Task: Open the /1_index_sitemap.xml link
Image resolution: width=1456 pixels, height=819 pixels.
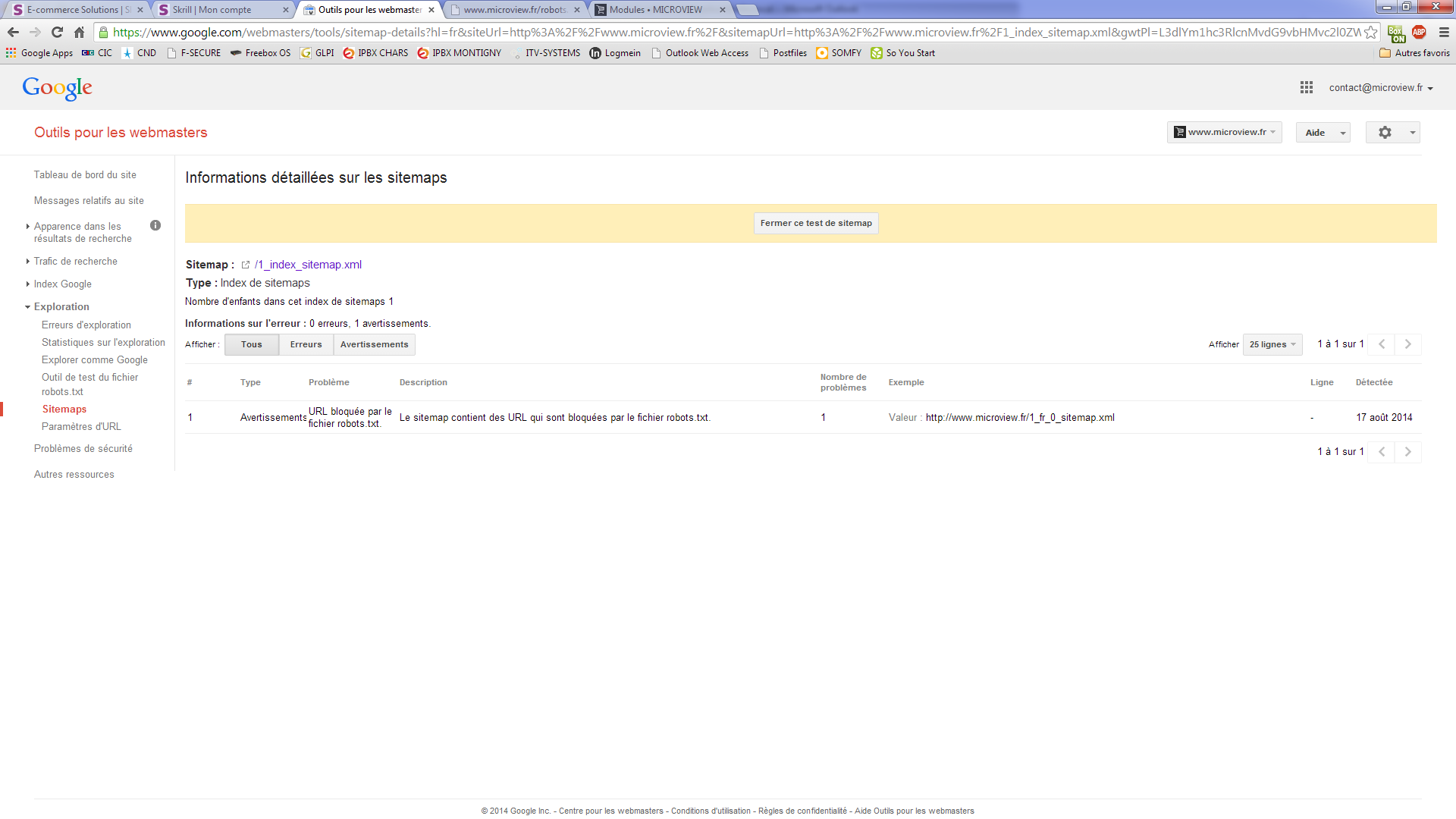Action: [x=308, y=265]
